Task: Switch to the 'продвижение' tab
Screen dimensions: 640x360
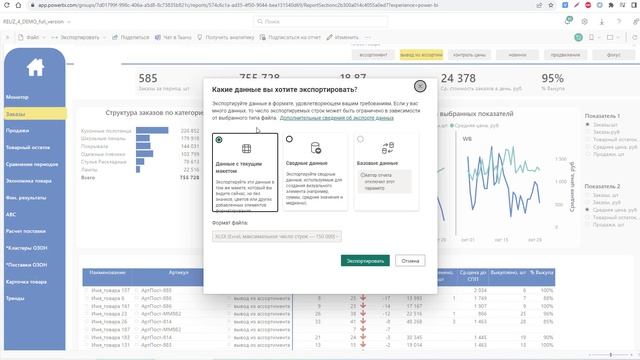Action: 565,55
